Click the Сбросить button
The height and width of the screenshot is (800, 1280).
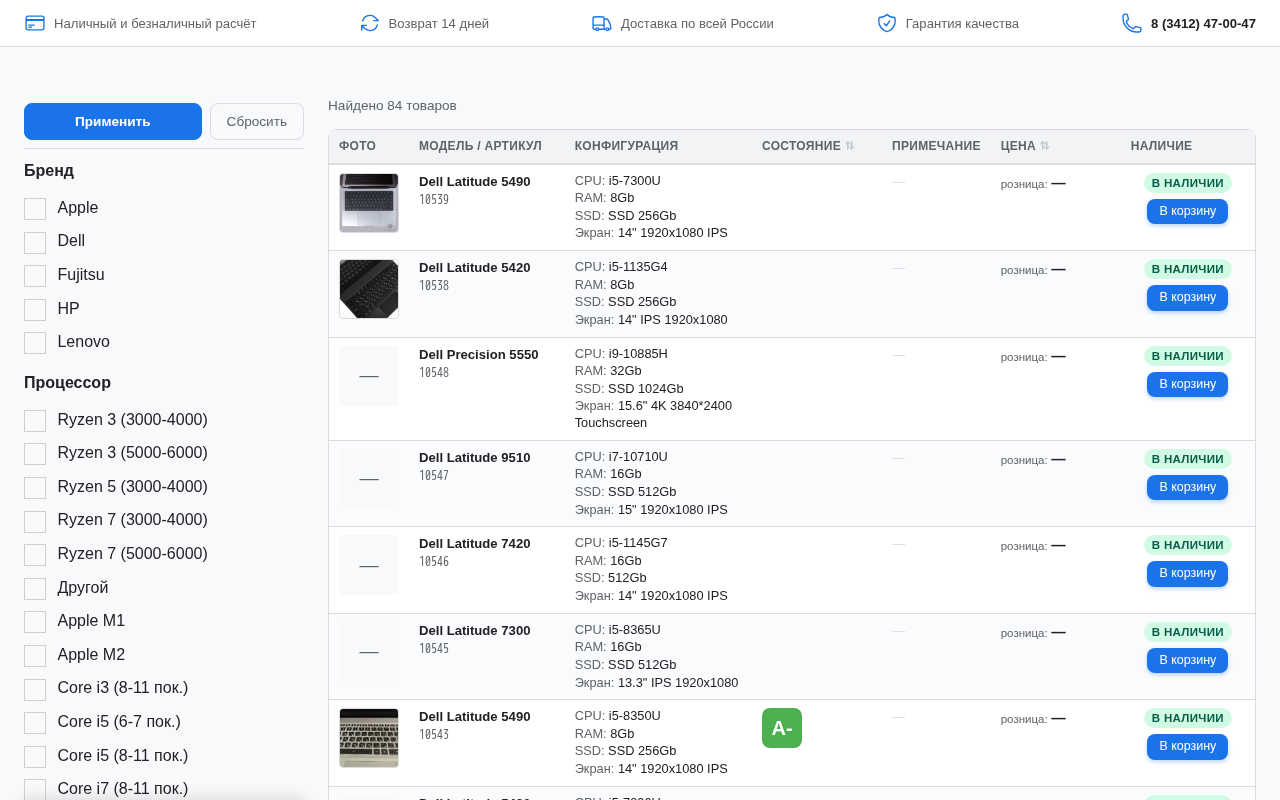pos(257,121)
